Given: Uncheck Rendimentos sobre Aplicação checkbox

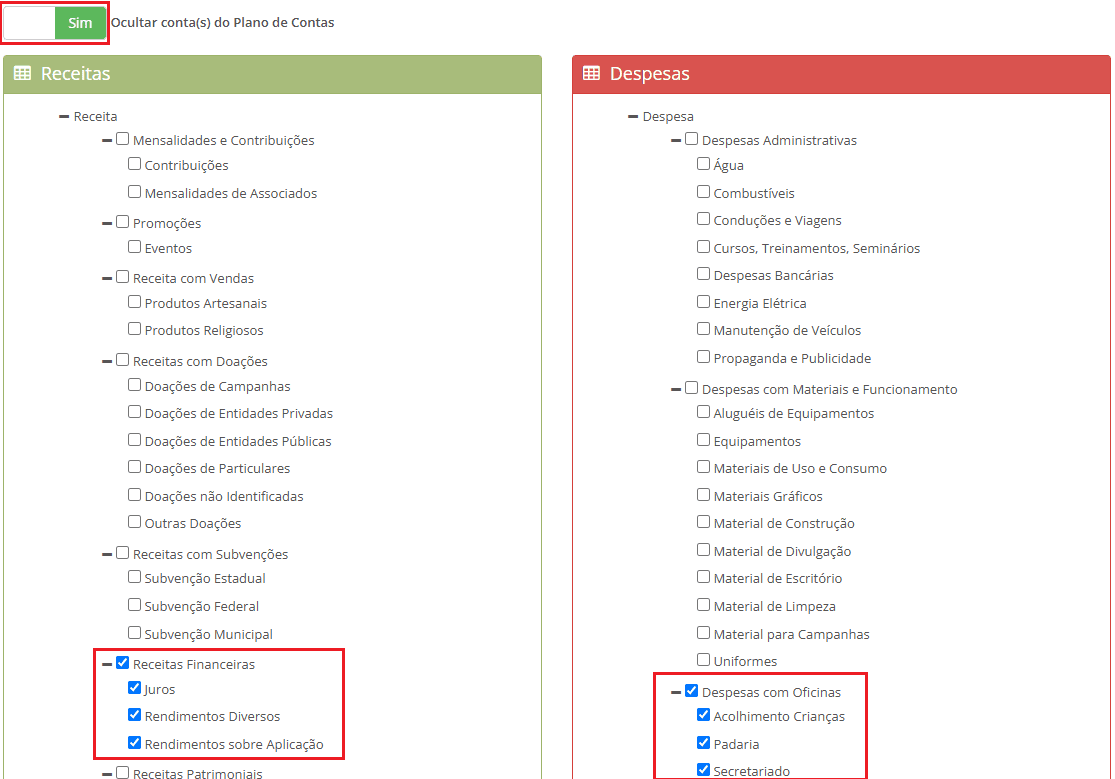Looking at the screenshot, I should tap(134, 743).
